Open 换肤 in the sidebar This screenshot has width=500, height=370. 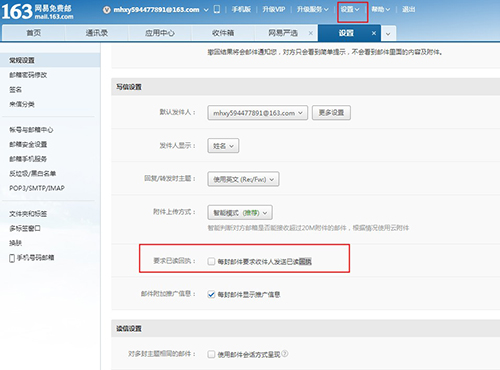pos(15,243)
